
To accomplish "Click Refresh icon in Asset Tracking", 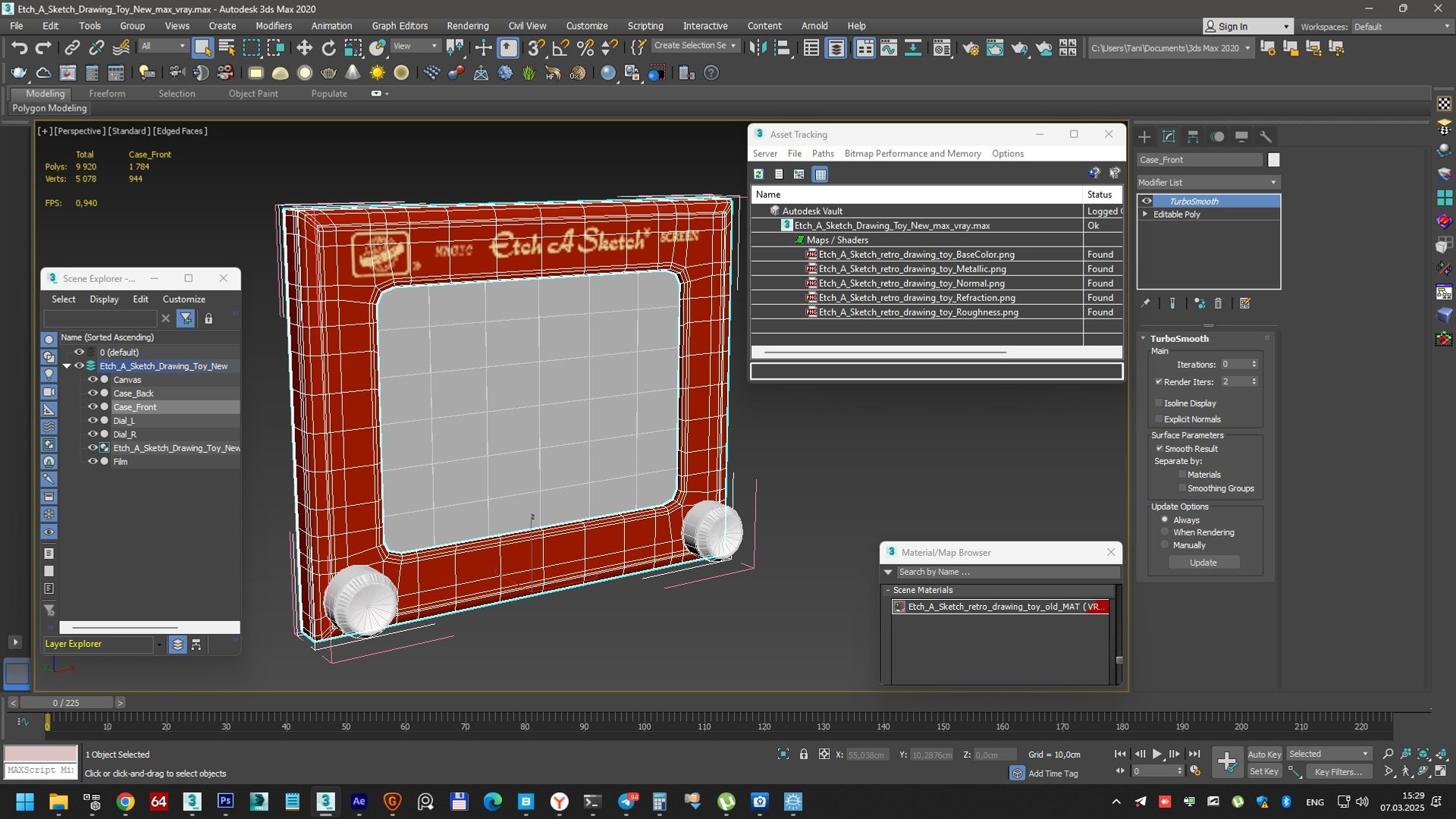I will click(x=758, y=174).
